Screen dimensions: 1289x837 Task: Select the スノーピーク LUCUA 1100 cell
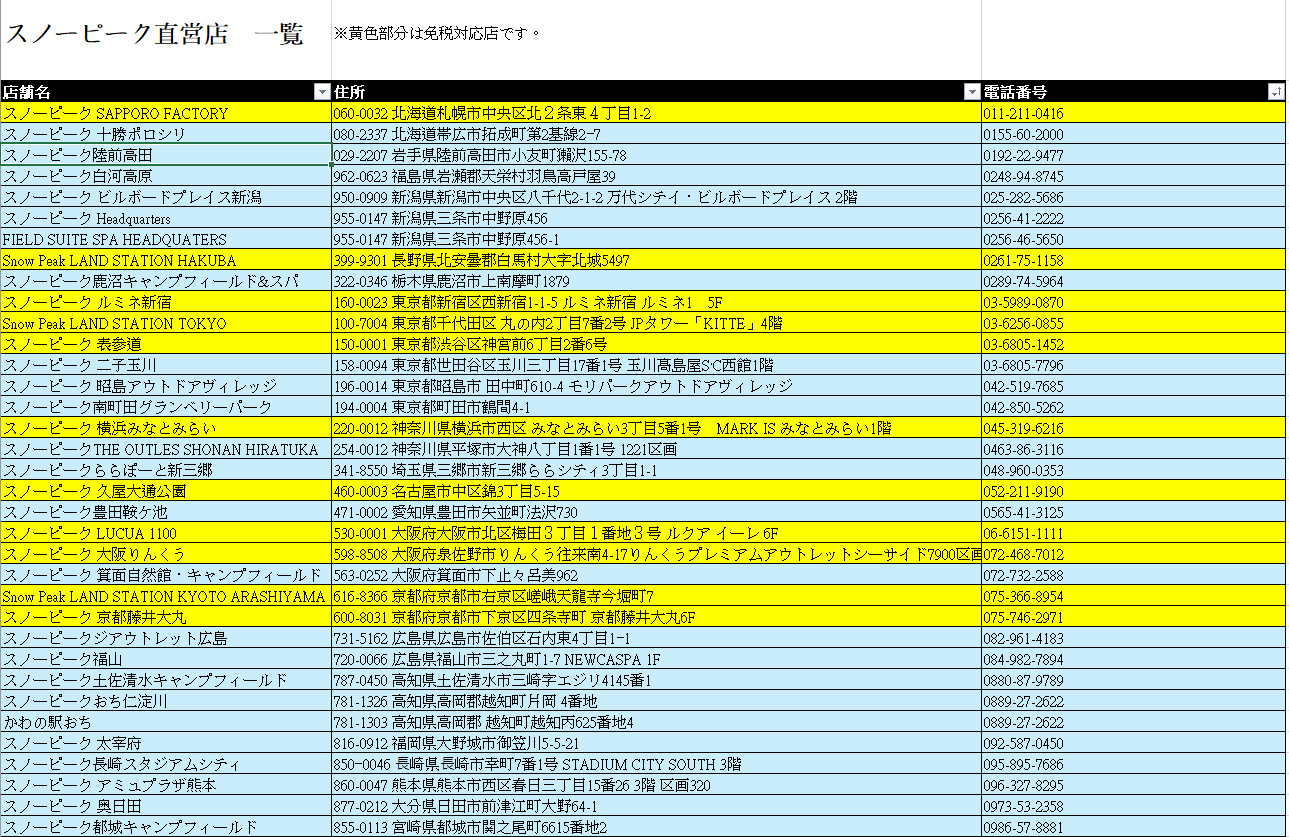166,534
